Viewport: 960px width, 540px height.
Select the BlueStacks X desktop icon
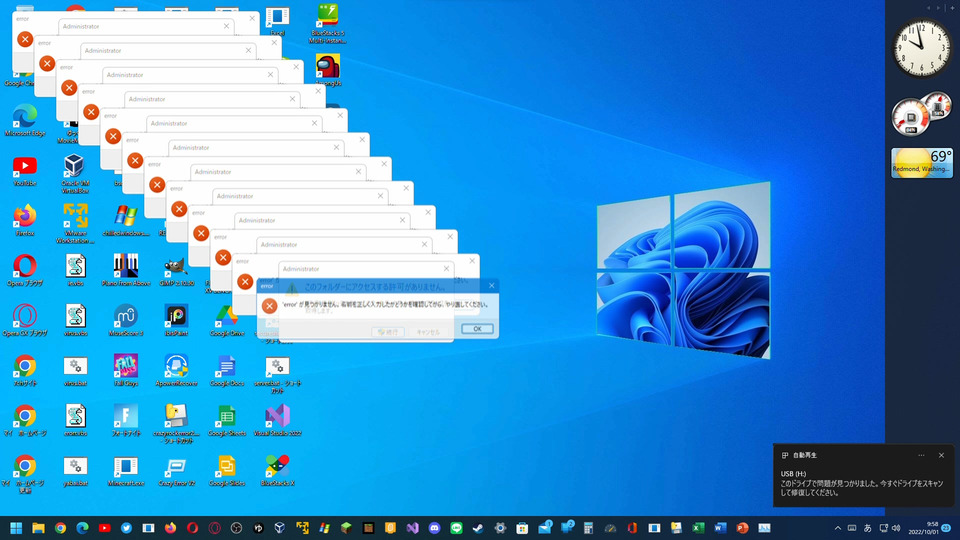pyautogui.click(x=277, y=471)
